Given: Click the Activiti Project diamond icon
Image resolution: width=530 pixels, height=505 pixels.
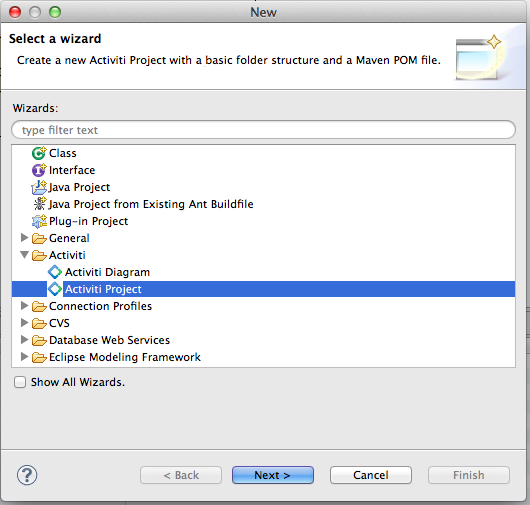Looking at the screenshot, I should [55, 289].
